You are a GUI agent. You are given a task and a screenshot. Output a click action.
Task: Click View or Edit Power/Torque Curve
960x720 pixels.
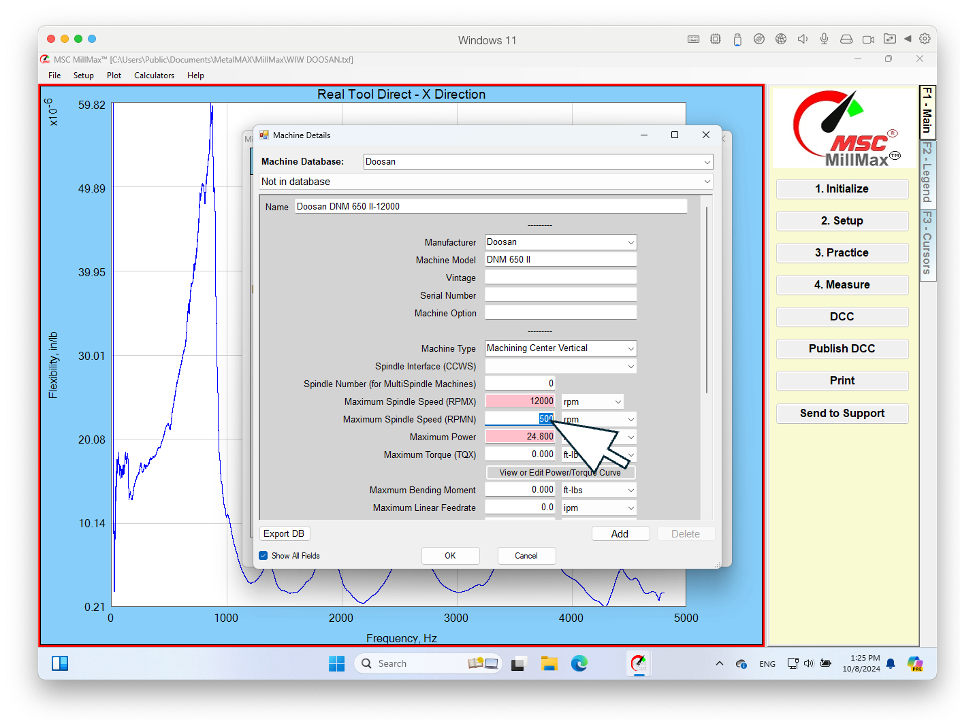(560, 473)
